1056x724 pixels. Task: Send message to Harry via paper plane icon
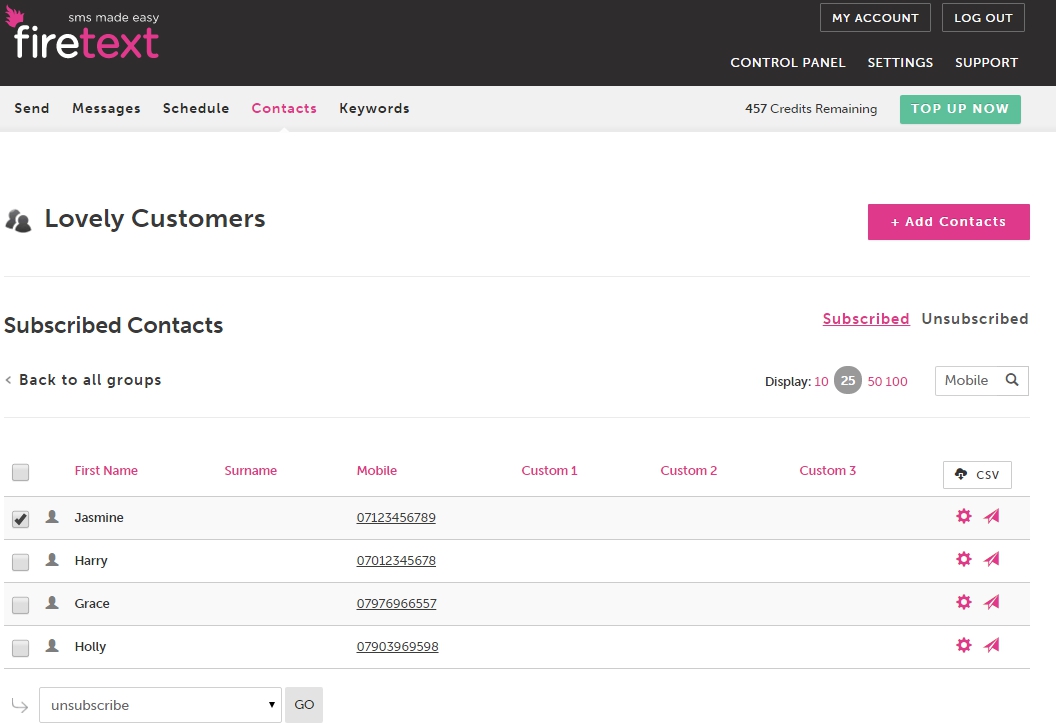click(991, 559)
